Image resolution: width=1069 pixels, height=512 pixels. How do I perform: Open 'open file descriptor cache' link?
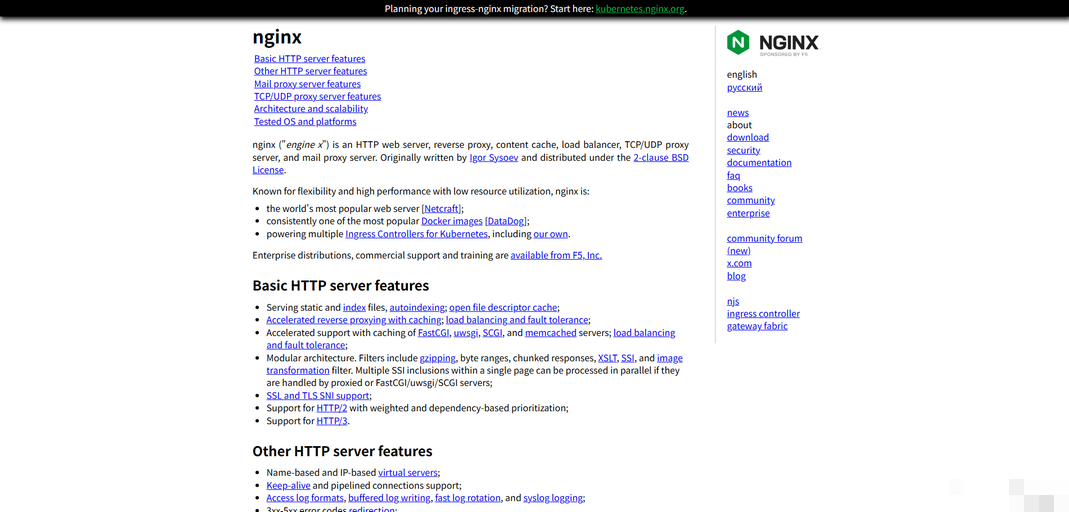(x=503, y=307)
